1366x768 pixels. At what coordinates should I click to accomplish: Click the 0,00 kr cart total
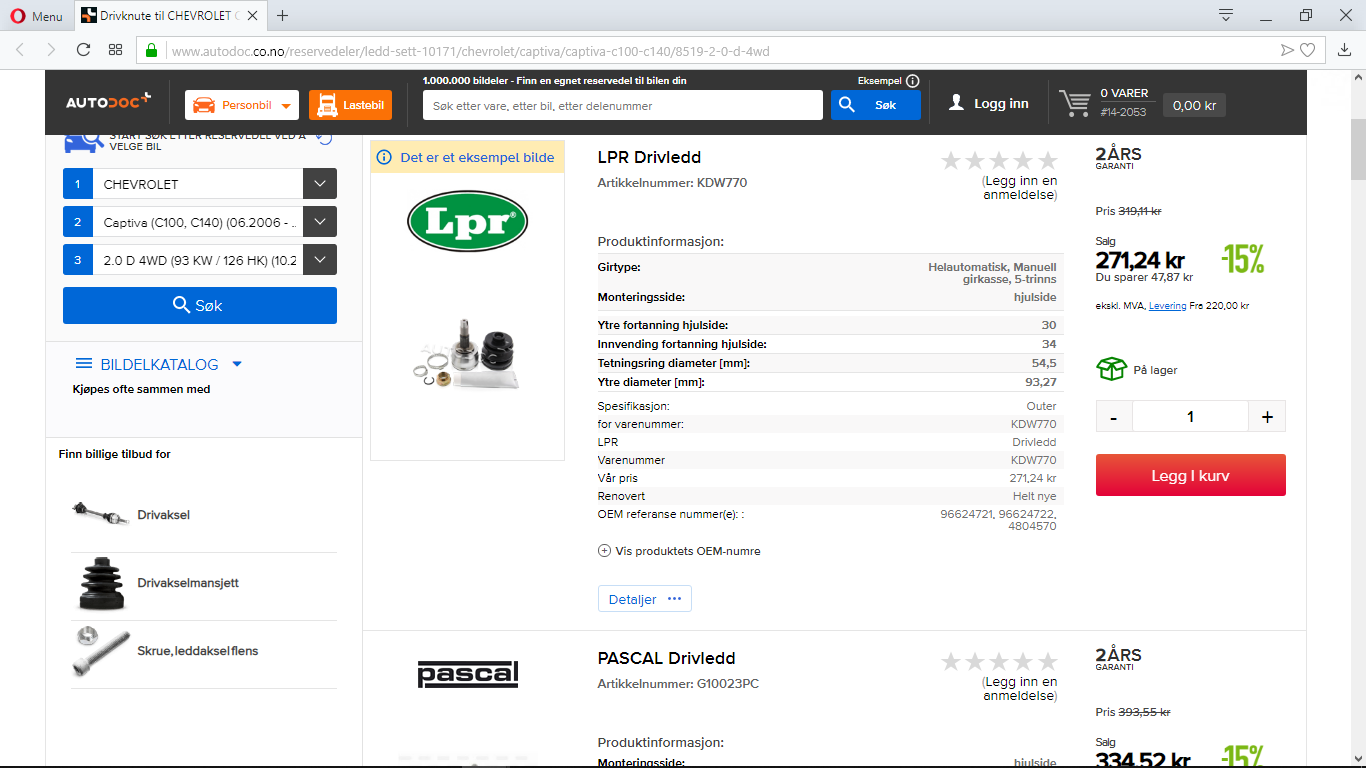click(1194, 105)
